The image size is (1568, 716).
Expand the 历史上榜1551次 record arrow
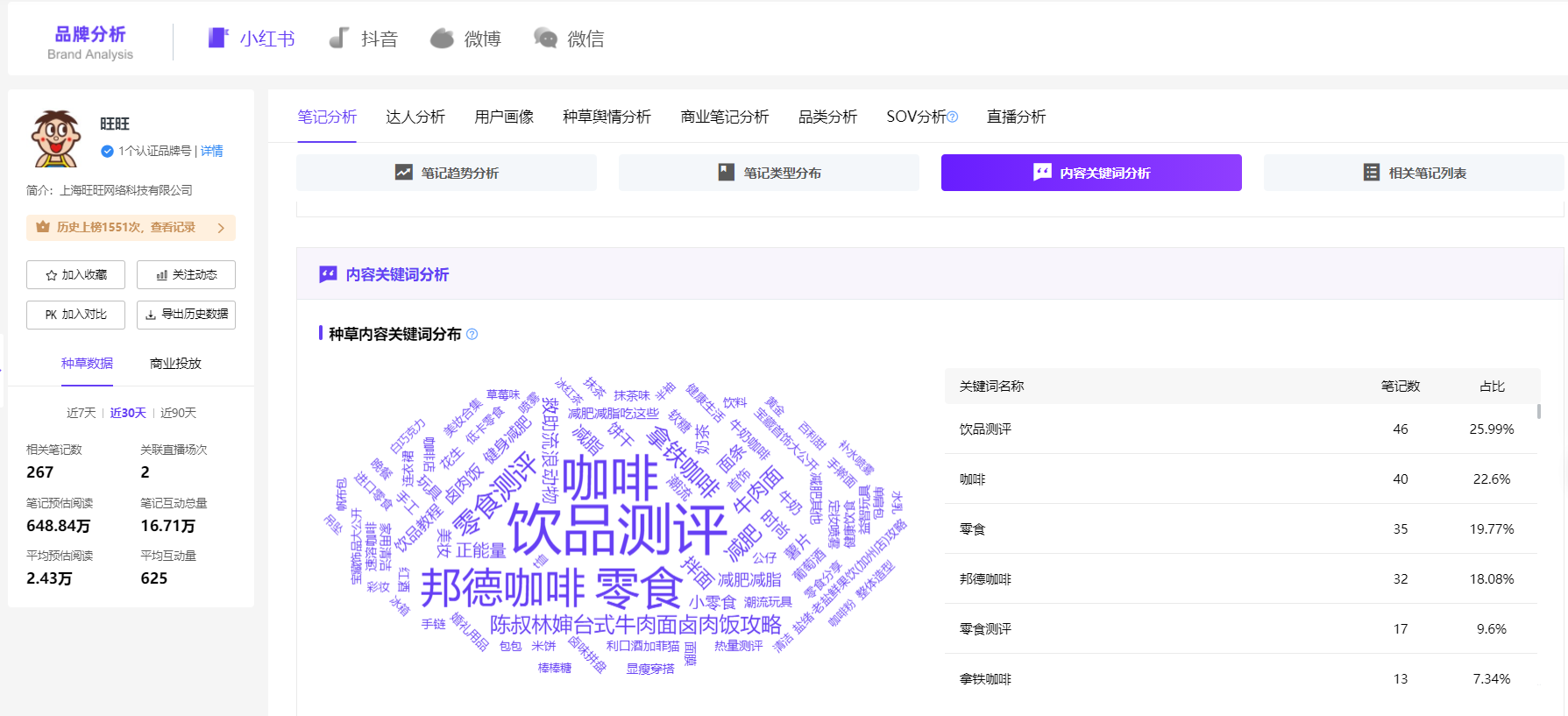tap(221, 228)
